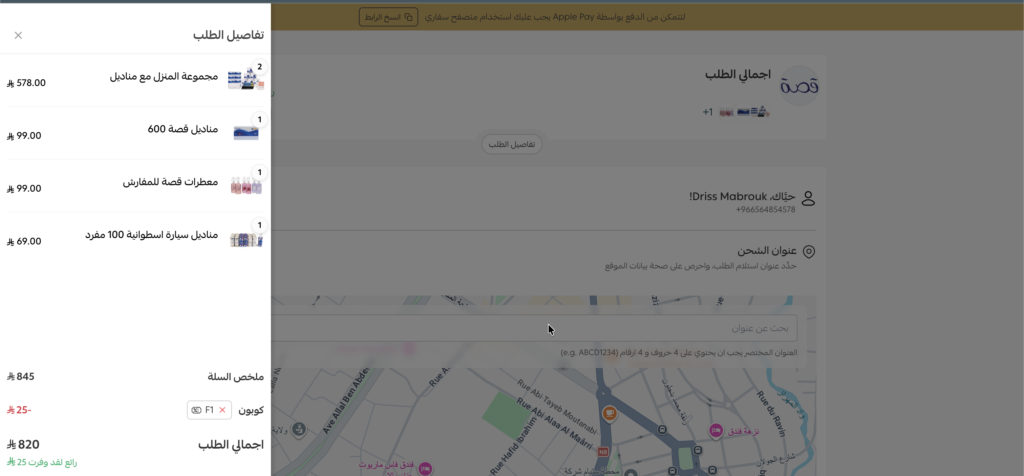This screenshot has height=476, width=1024.
Task: Click the 99.00 price of مناديل قصة 600
Action: (24, 136)
